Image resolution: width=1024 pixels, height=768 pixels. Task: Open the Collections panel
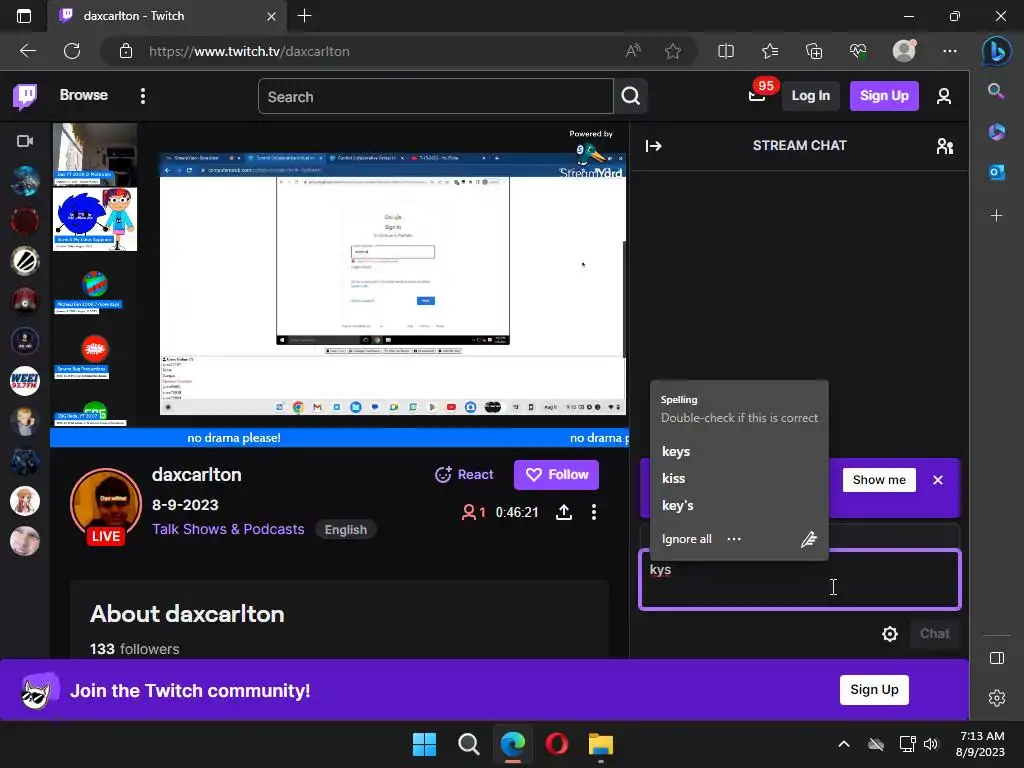tap(814, 51)
